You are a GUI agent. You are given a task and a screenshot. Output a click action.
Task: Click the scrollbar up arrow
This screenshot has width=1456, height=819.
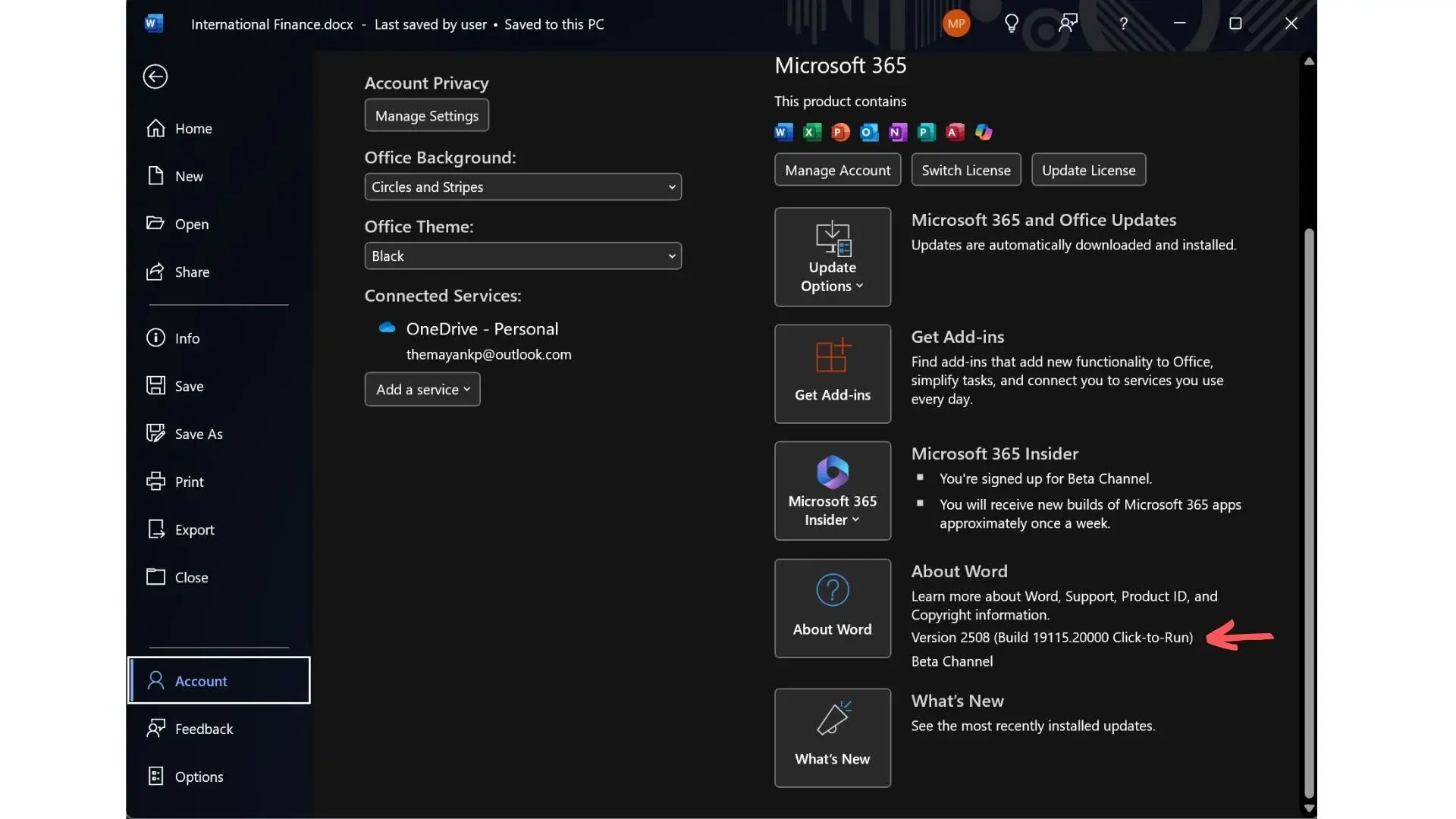pos(1309,61)
